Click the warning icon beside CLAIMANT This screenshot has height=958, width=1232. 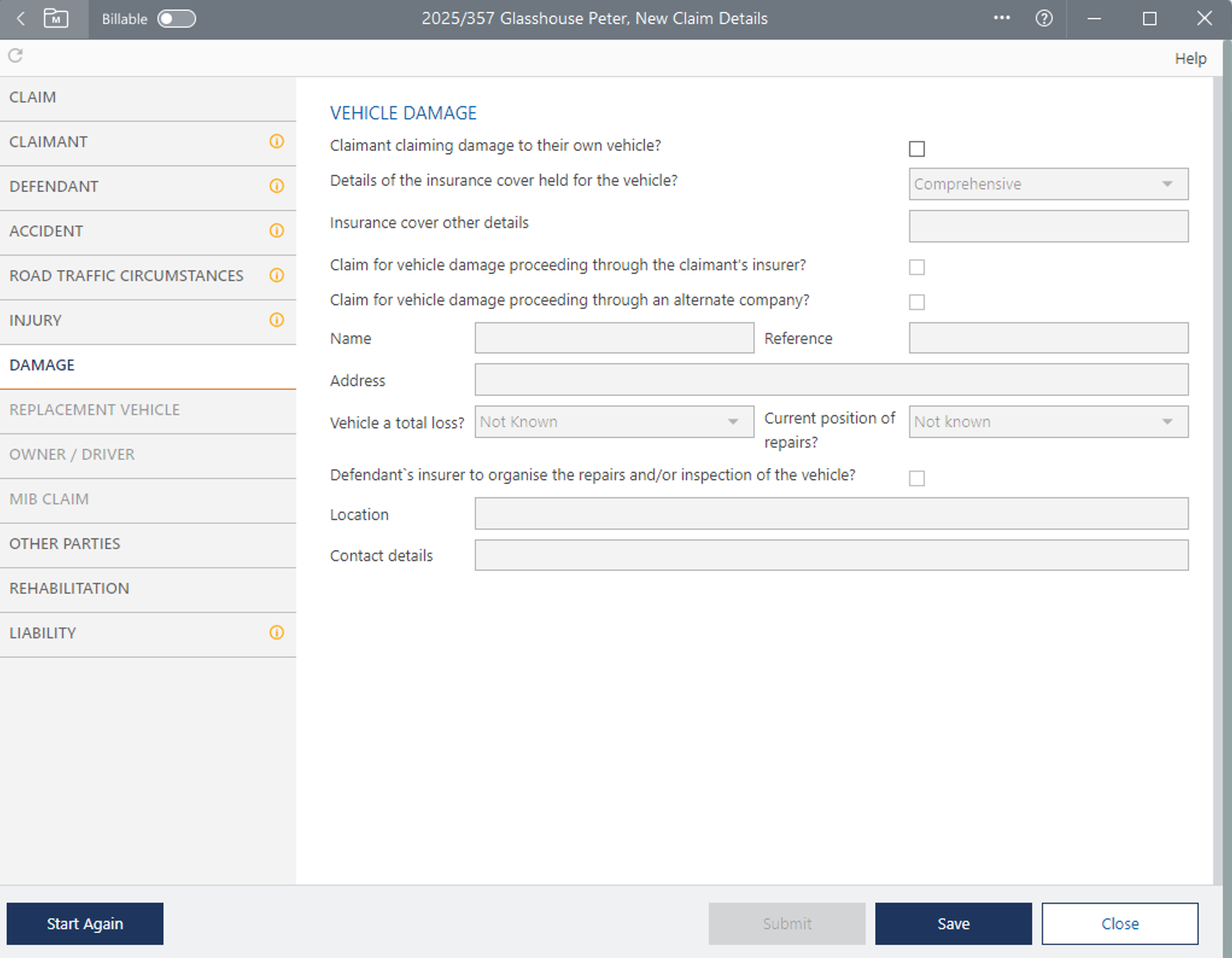276,142
